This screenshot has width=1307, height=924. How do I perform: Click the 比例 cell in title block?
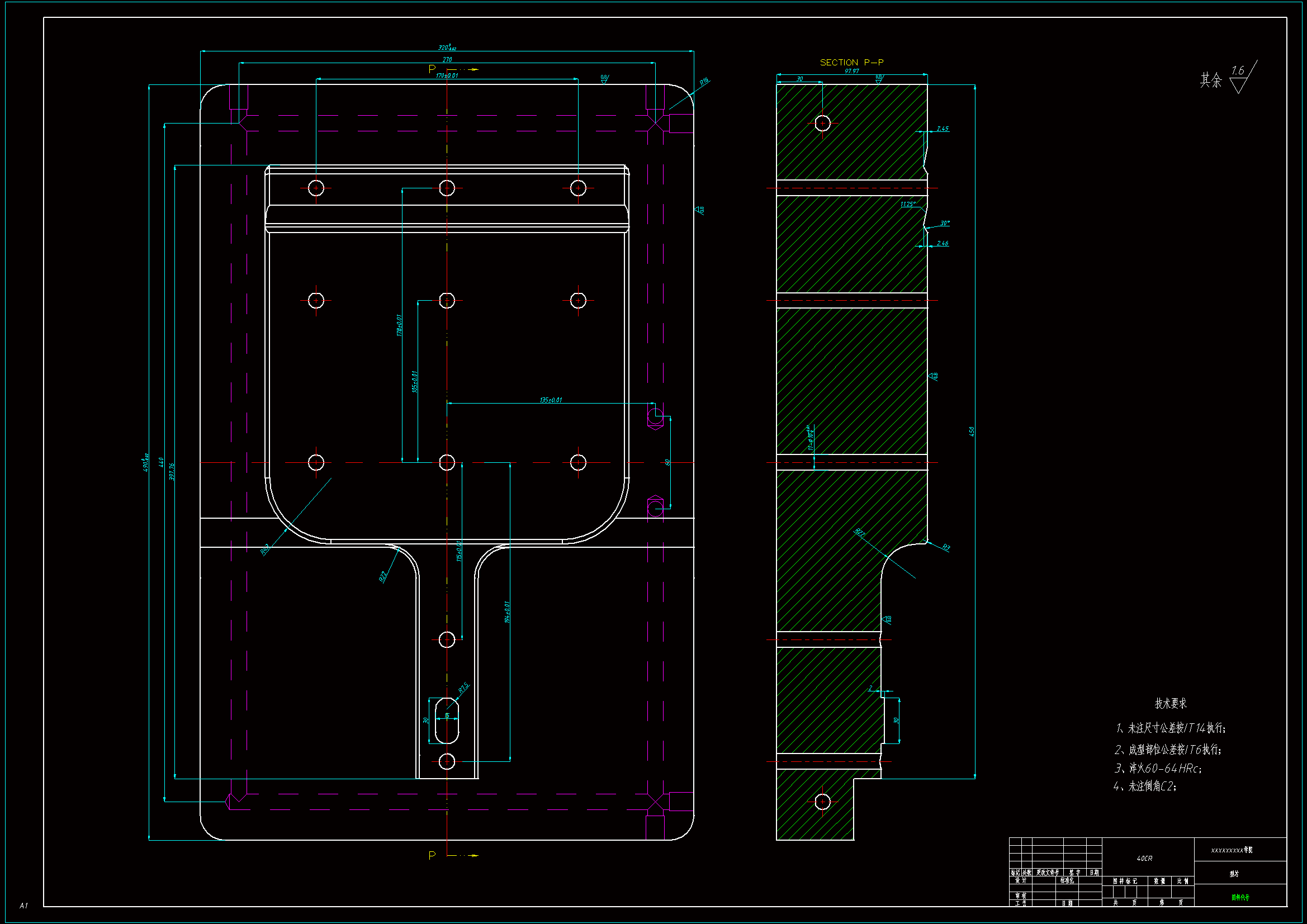[x=1182, y=881]
